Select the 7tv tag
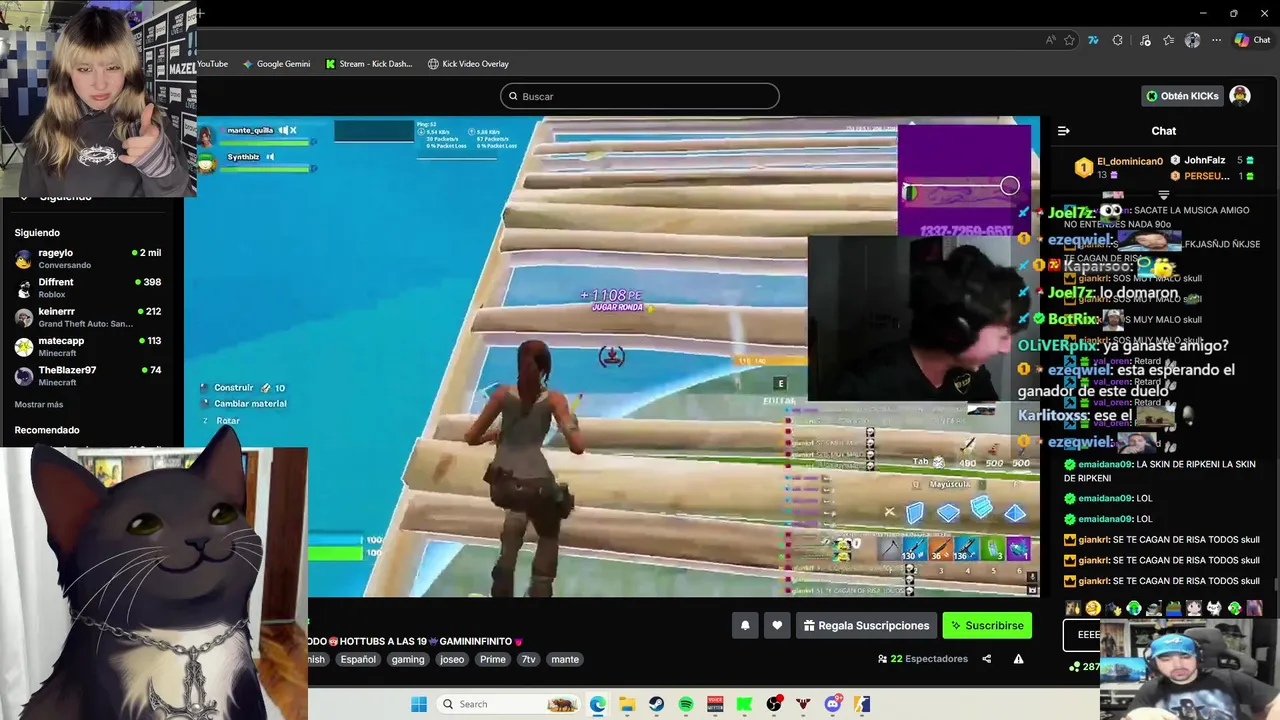The width and height of the screenshot is (1280, 720). coord(529,660)
